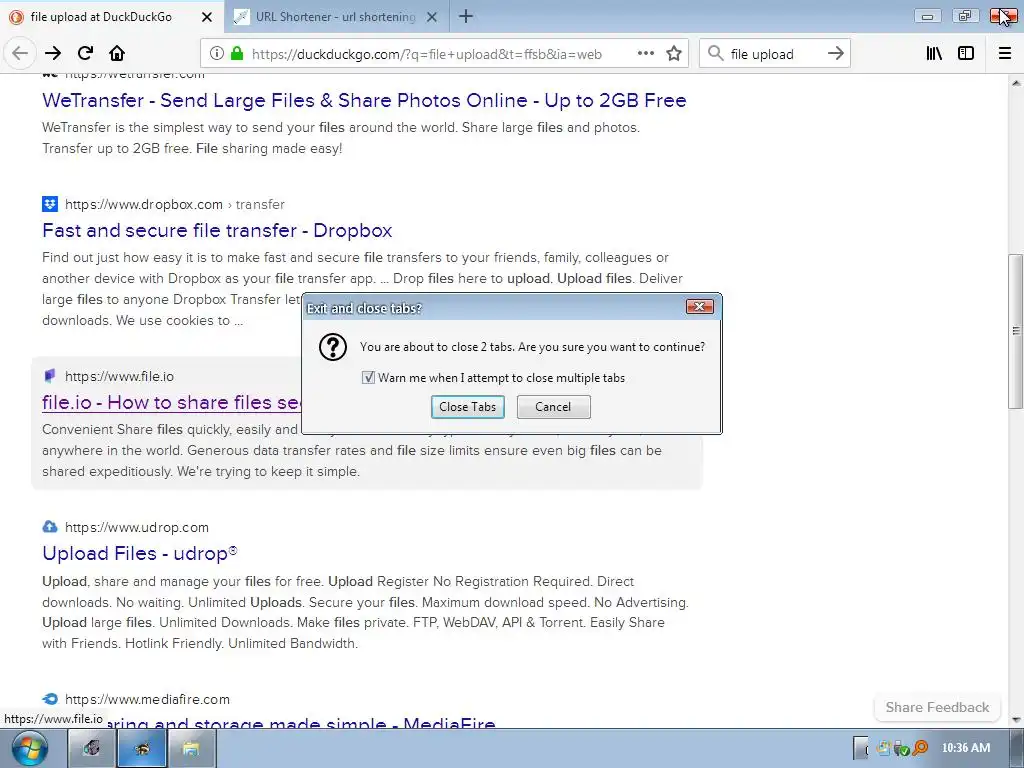Open a new tab with plus button
1024x768 pixels.
pos(466,16)
